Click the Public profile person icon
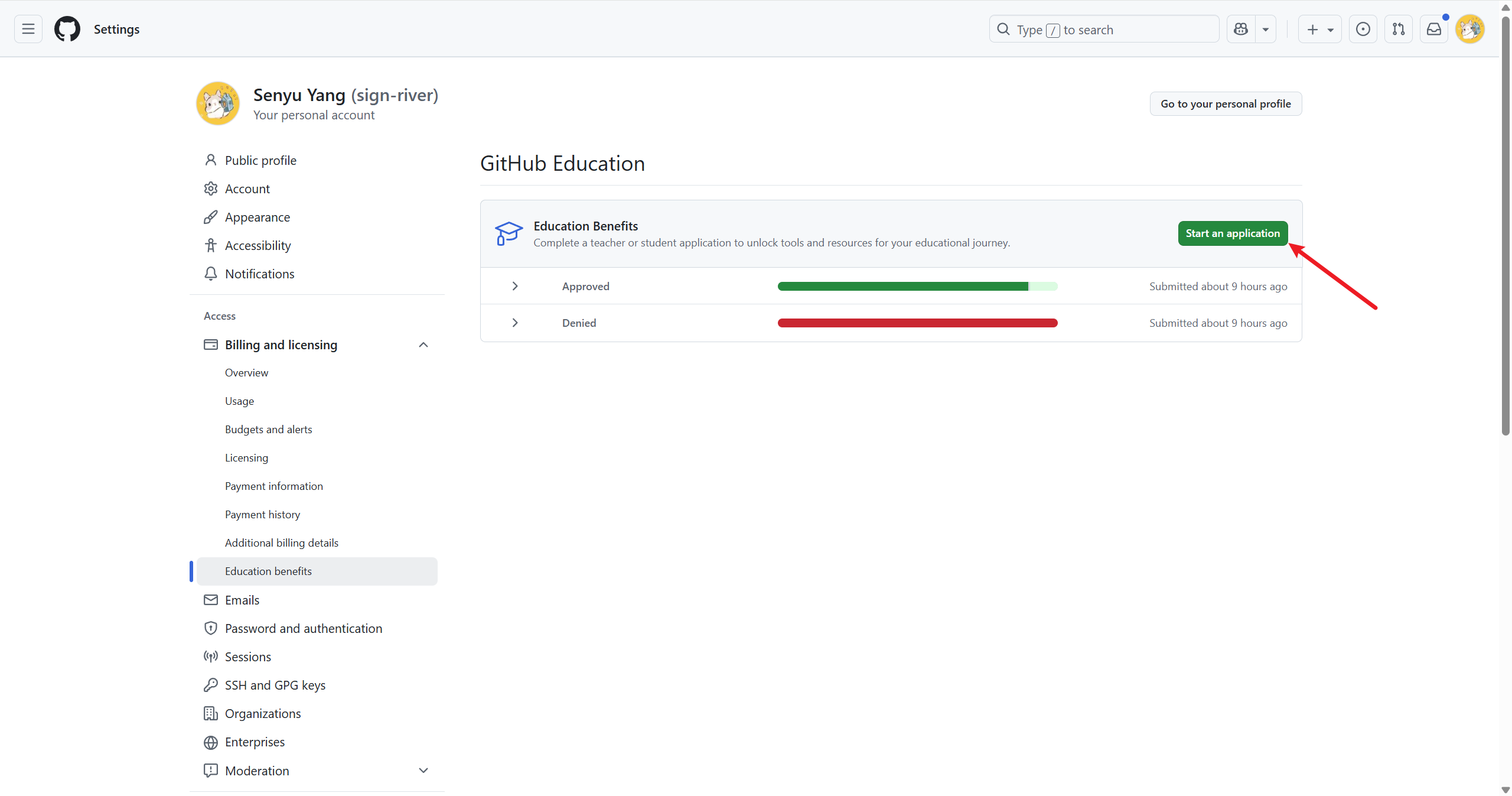The width and height of the screenshot is (1512, 796). [211, 160]
